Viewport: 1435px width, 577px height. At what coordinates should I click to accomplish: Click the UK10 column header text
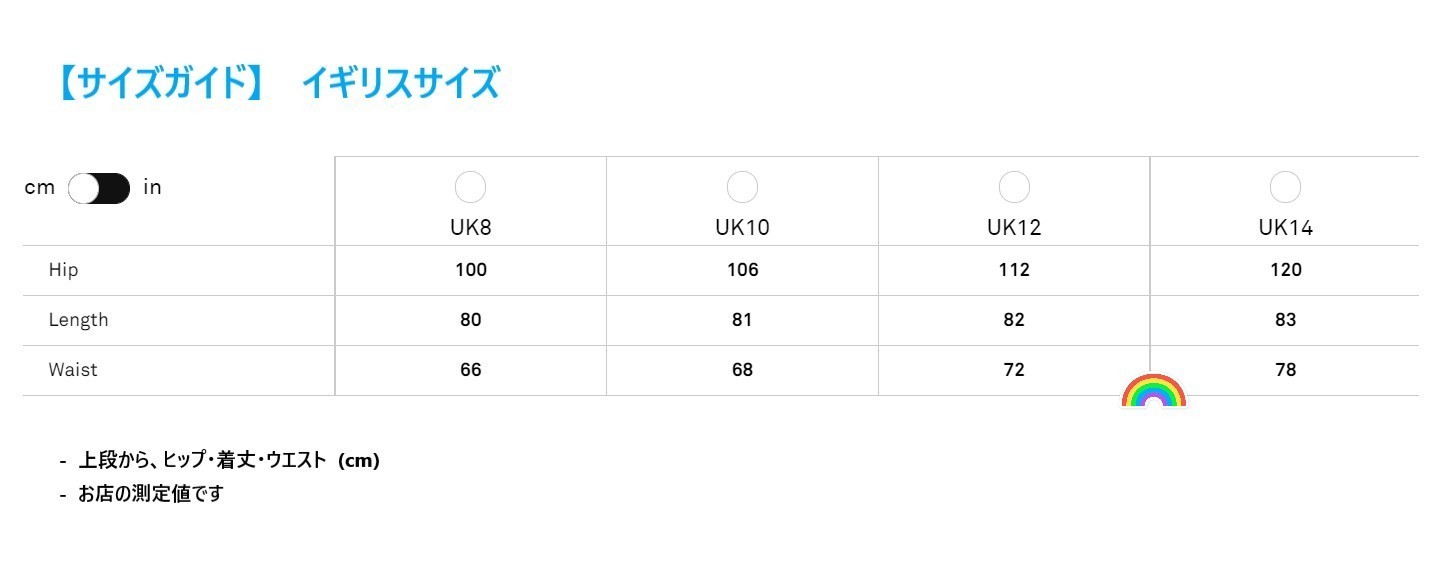click(x=742, y=228)
